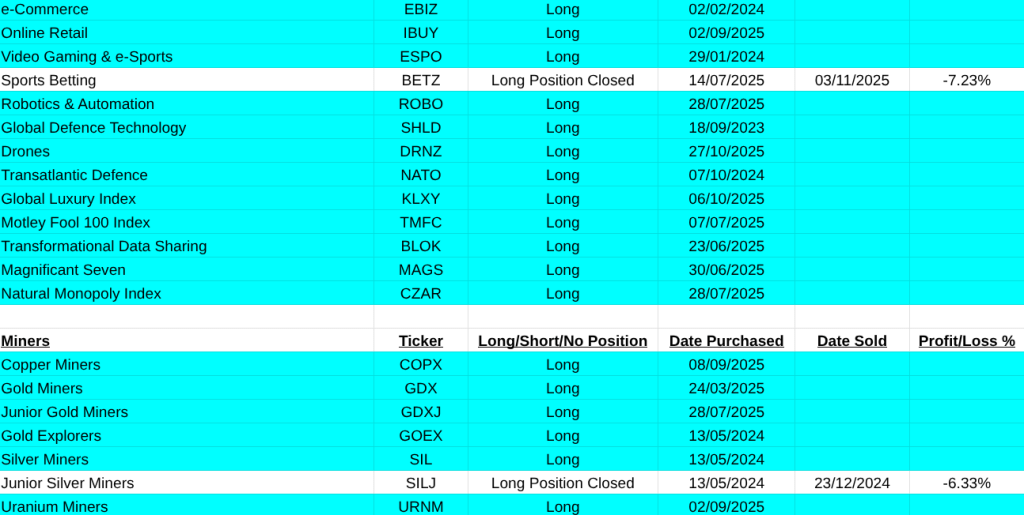Select the Robotics & Automation cell

78,104
